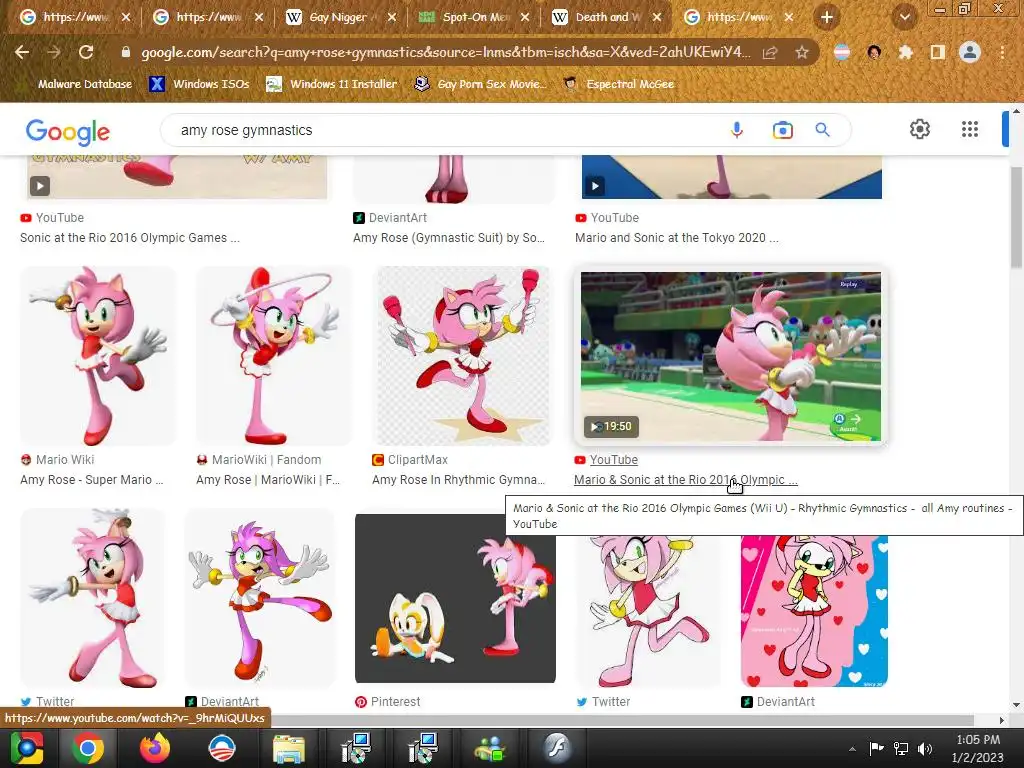1024x768 pixels.
Task: Open a new browser tab
Action: coord(827,18)
